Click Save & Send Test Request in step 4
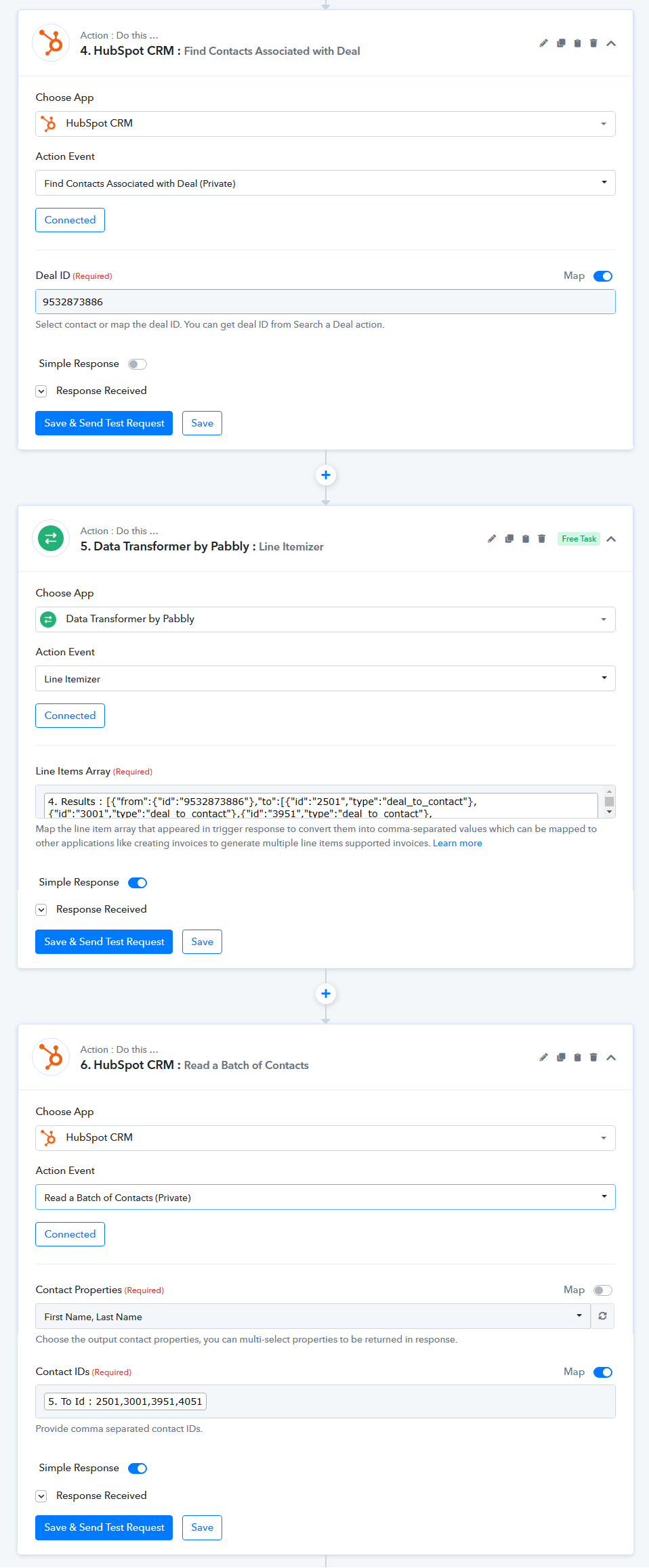The height and width of the screenshot is (1568, 649). click(104, 423)
